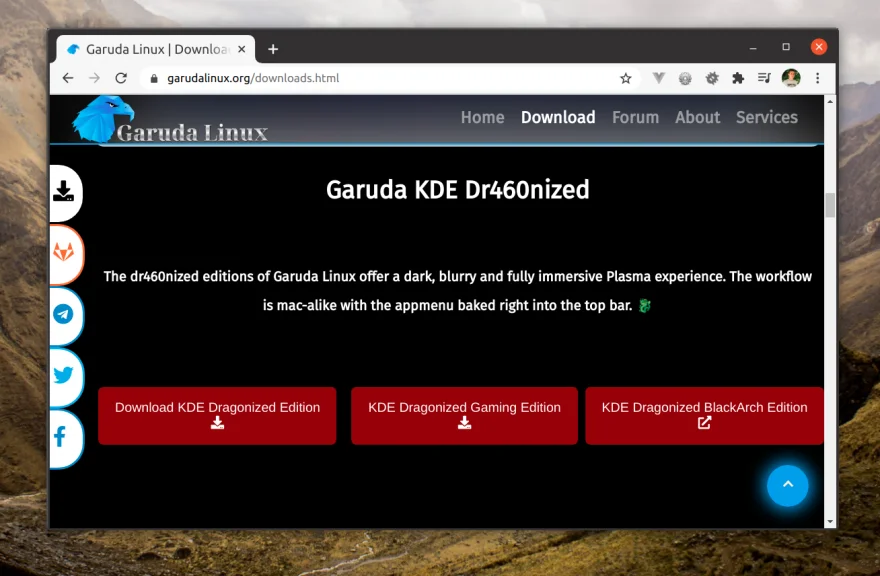Open the GitLab fox icon in the sidebar
Screen dimensions: 880x576
63,255
